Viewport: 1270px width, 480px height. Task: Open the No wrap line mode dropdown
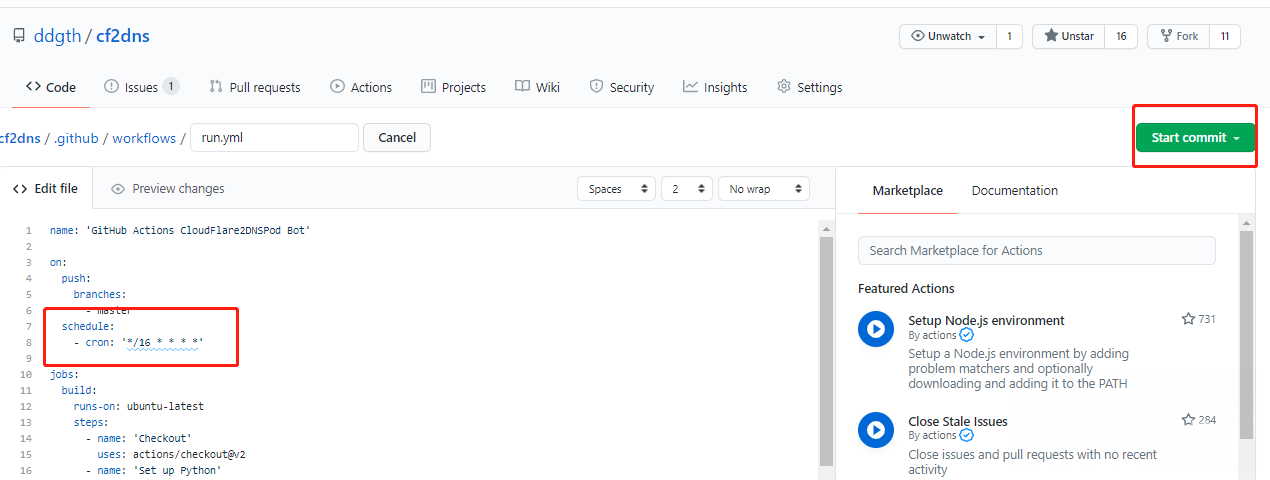(x=764, y=189)
